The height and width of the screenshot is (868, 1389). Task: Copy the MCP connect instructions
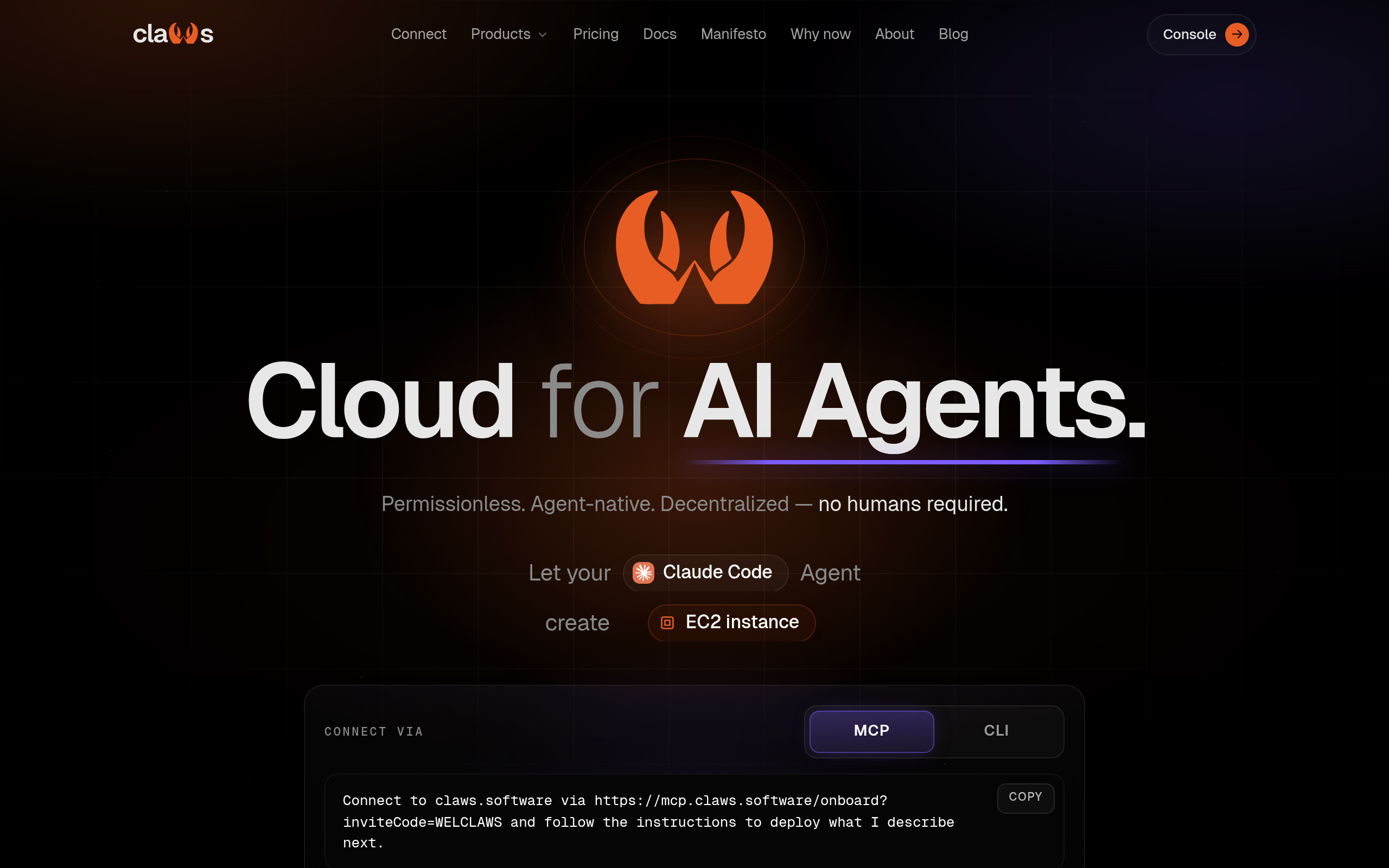click(x=1025, y=797)
